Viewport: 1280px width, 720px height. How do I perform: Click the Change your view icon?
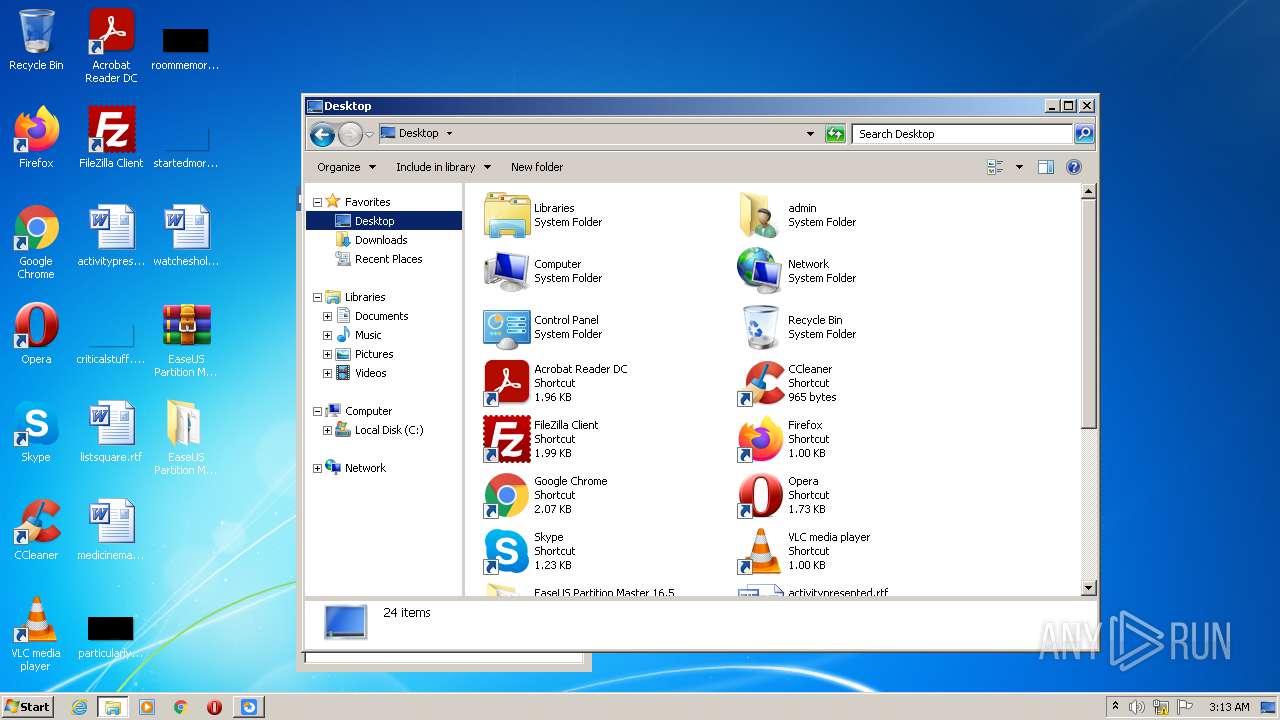point(995,167)
